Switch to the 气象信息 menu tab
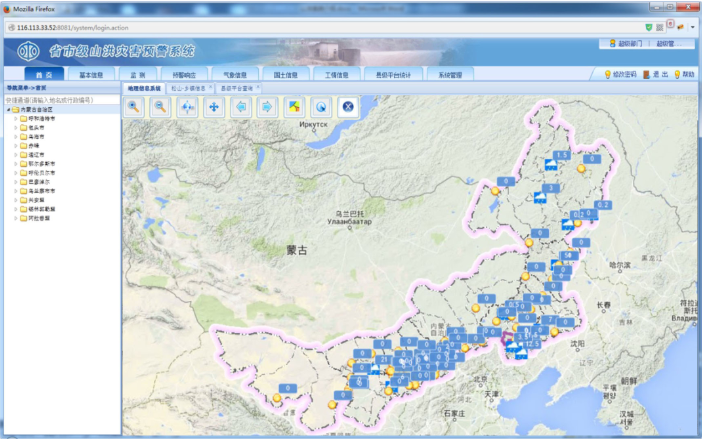 [233, 74]
